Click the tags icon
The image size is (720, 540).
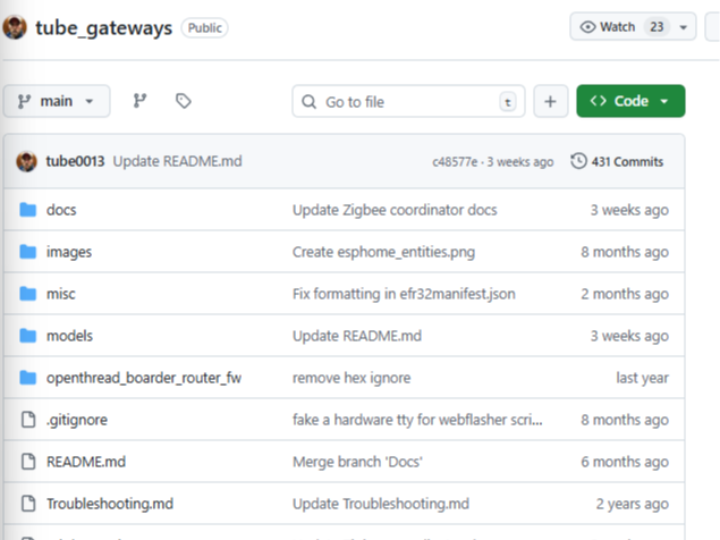click(183, 101)
